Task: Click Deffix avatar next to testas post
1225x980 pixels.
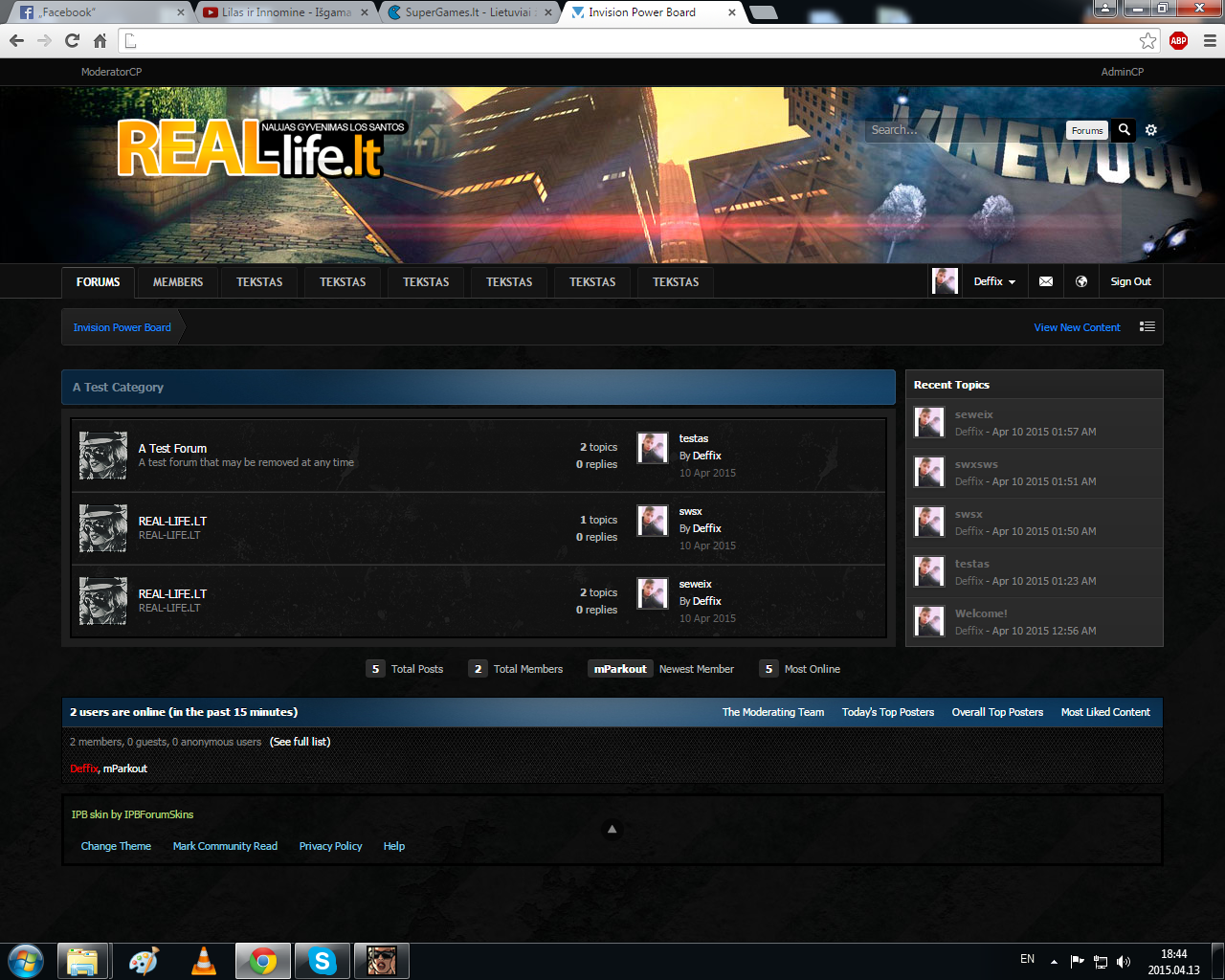Action: coord(653,448)
